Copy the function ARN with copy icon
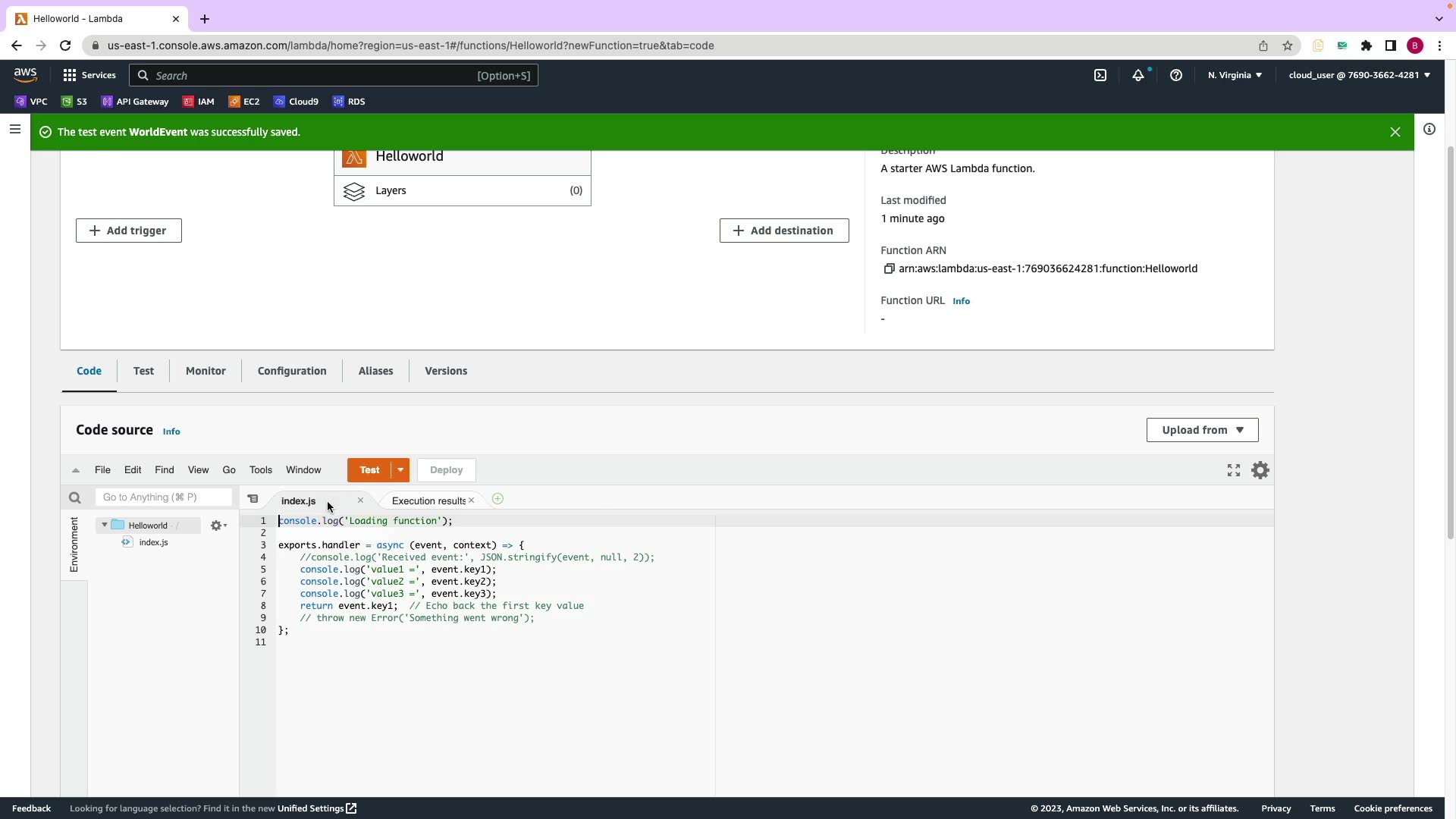Image resolution: width=1456 pixels, height=819 pixels. coord(889,268)
